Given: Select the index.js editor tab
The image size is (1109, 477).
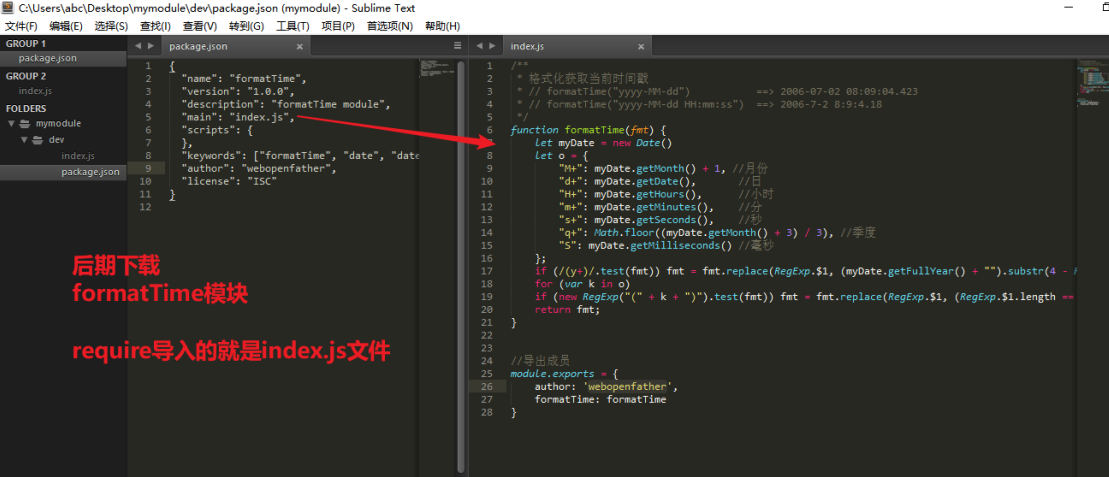Looking at the screenshot, I should pyautogui.click(x=576, y=46).
